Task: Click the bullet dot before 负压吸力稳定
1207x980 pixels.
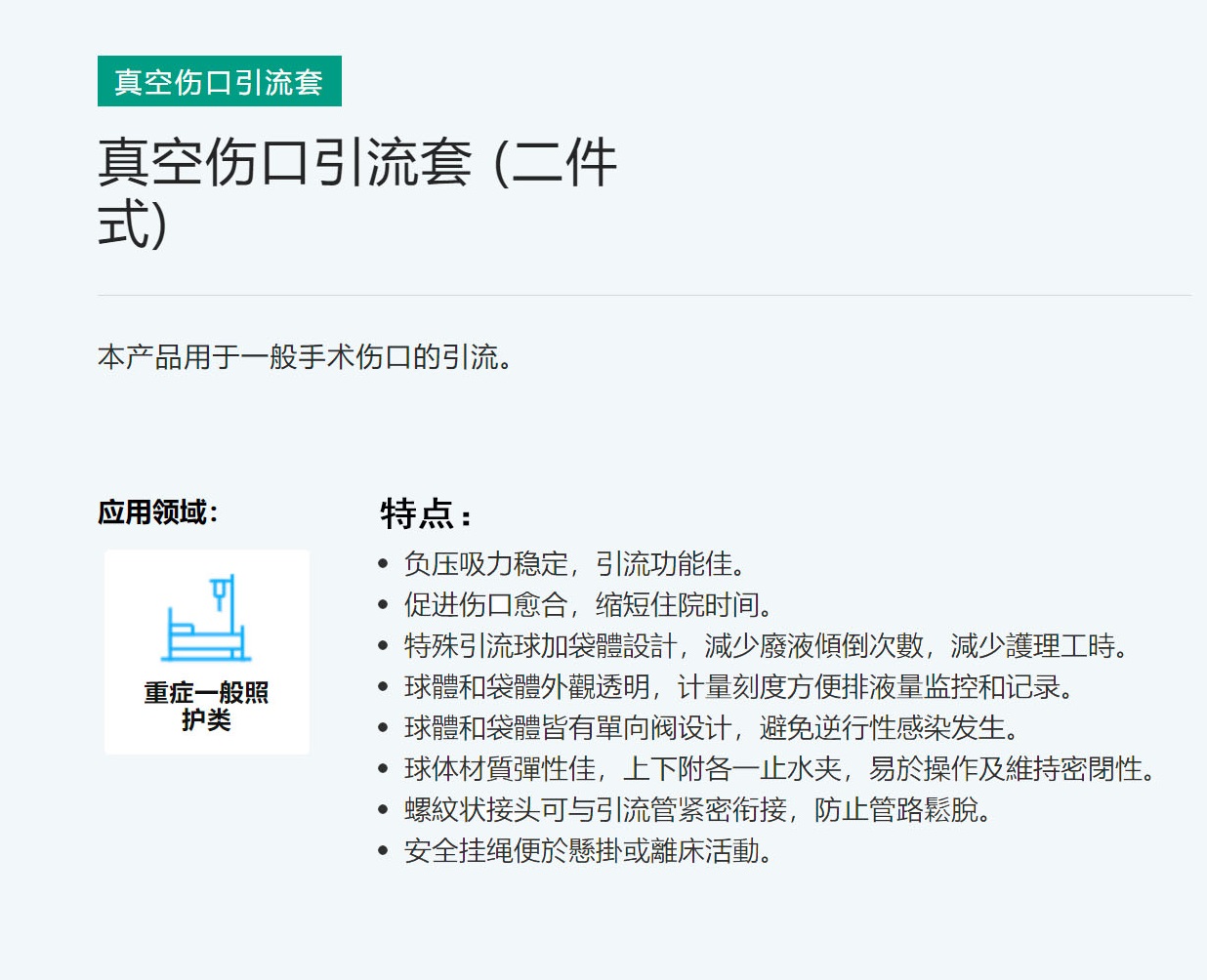Action: pos(384,565)
